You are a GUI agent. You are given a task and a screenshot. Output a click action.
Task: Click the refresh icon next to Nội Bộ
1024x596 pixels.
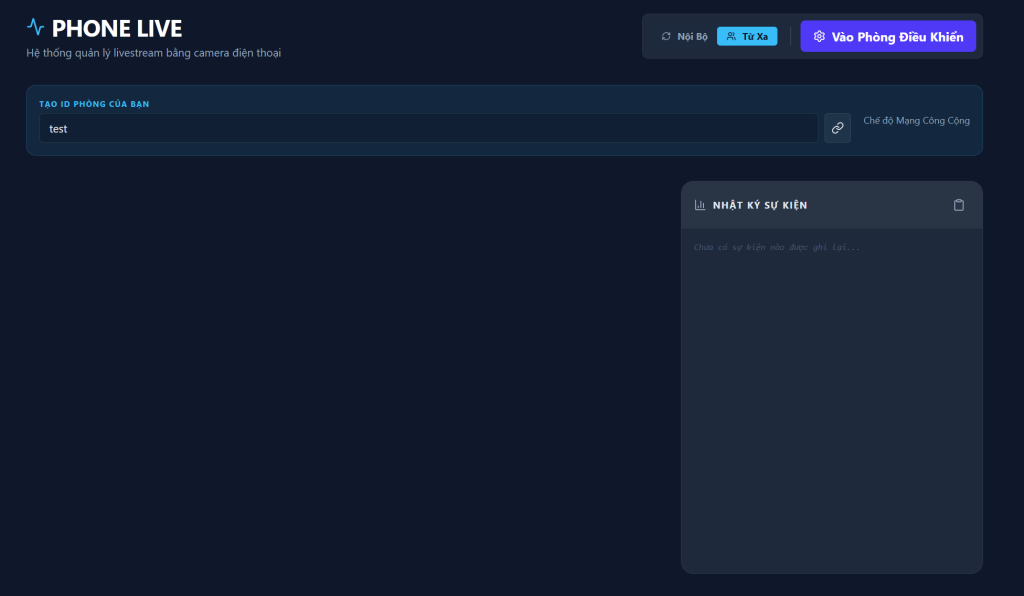[666, 37]
